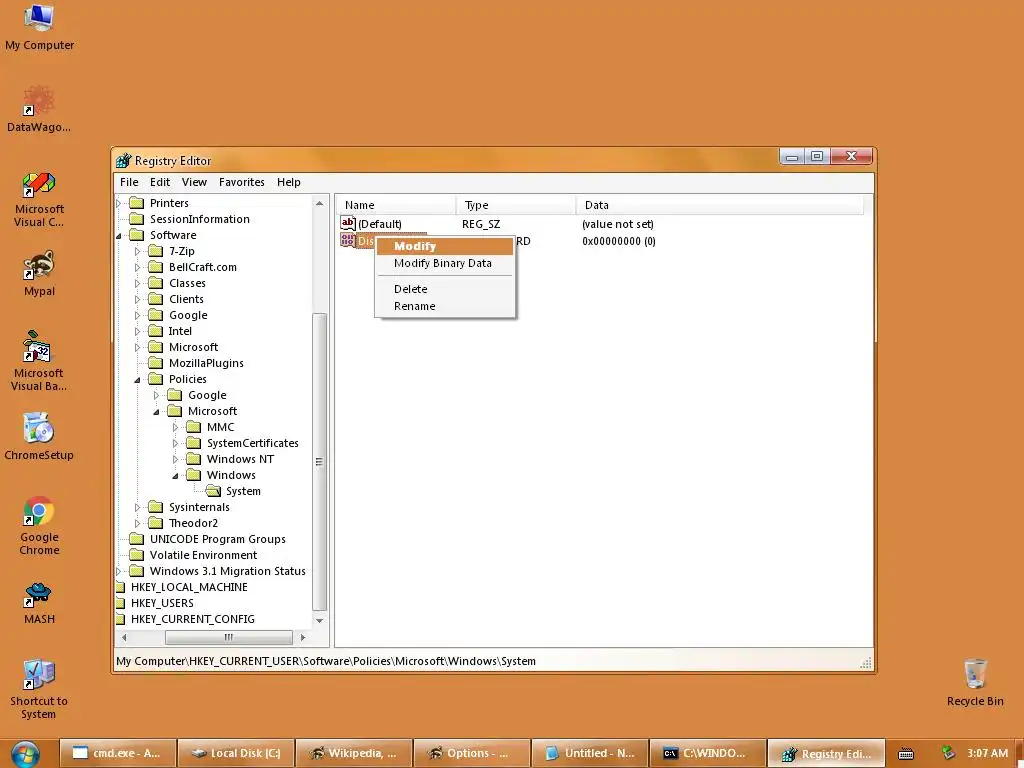
Task: Expand the Google key under Policies
Action: (156, 395)
